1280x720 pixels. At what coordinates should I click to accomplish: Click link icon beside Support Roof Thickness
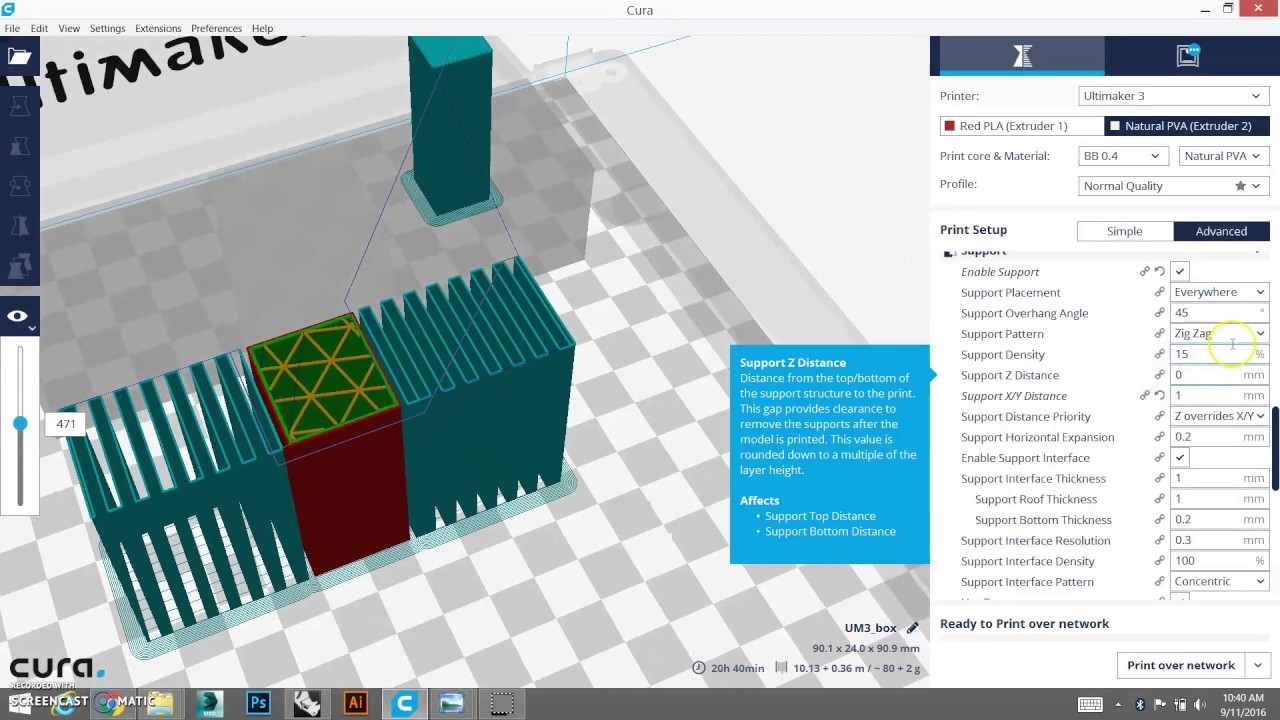click(x=1160, y=499)
